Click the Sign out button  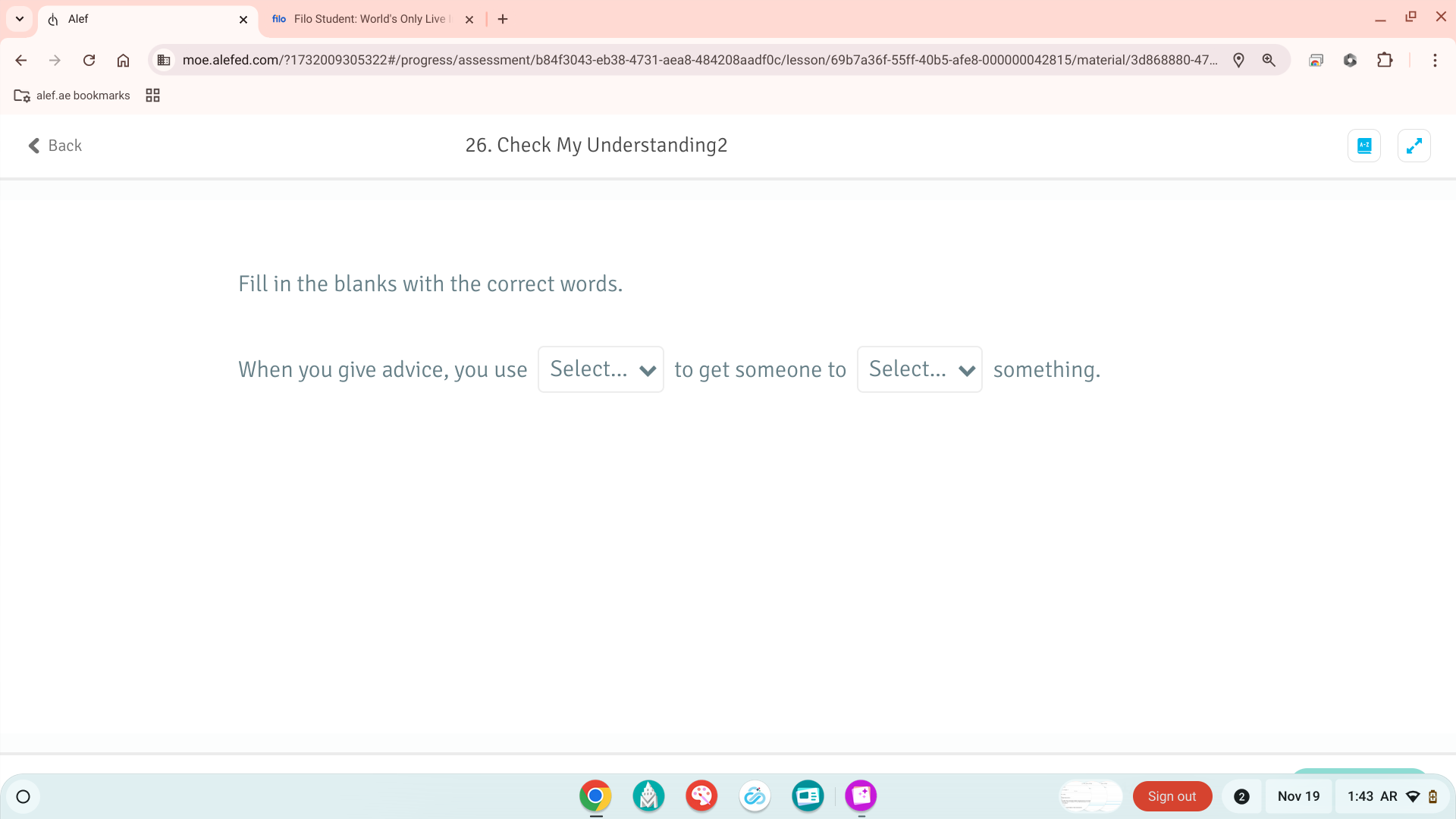[1172, 796]
